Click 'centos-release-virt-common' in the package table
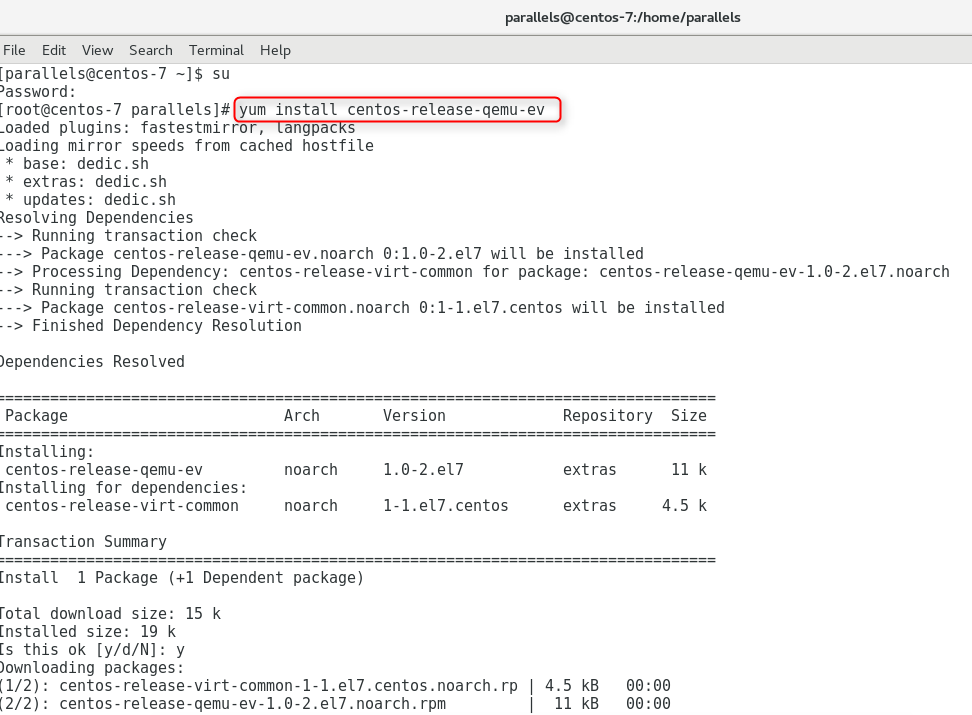This screenshot has height=715, width=972. click(122, 505)
